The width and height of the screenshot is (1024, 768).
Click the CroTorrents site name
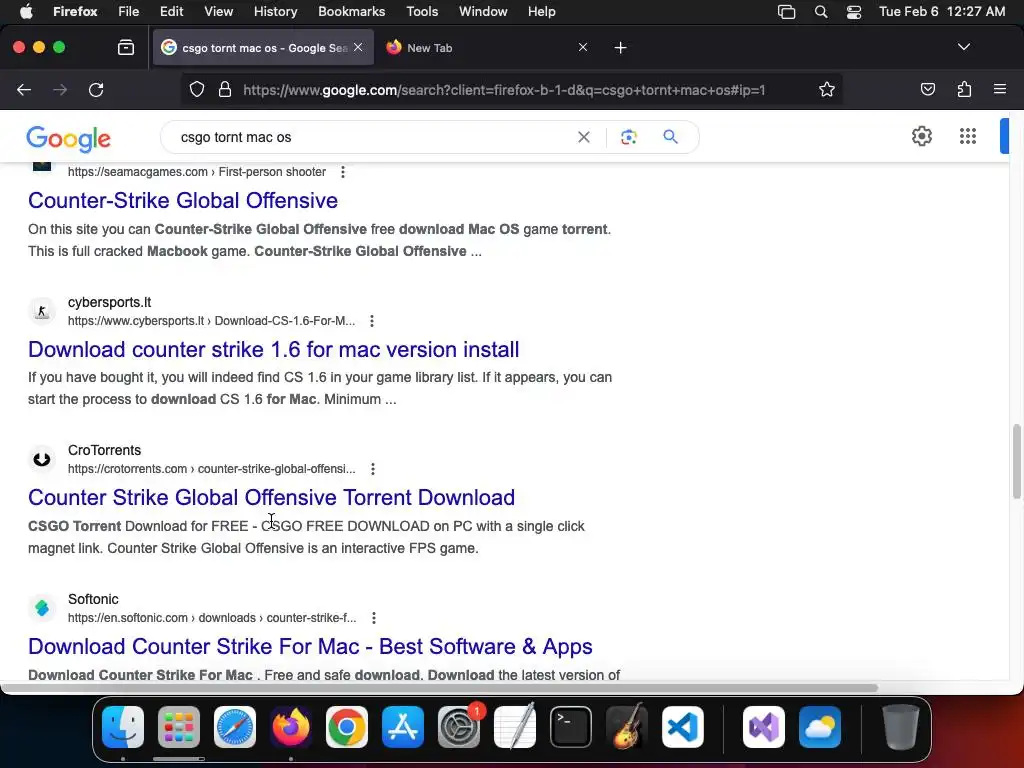point(104,451)
